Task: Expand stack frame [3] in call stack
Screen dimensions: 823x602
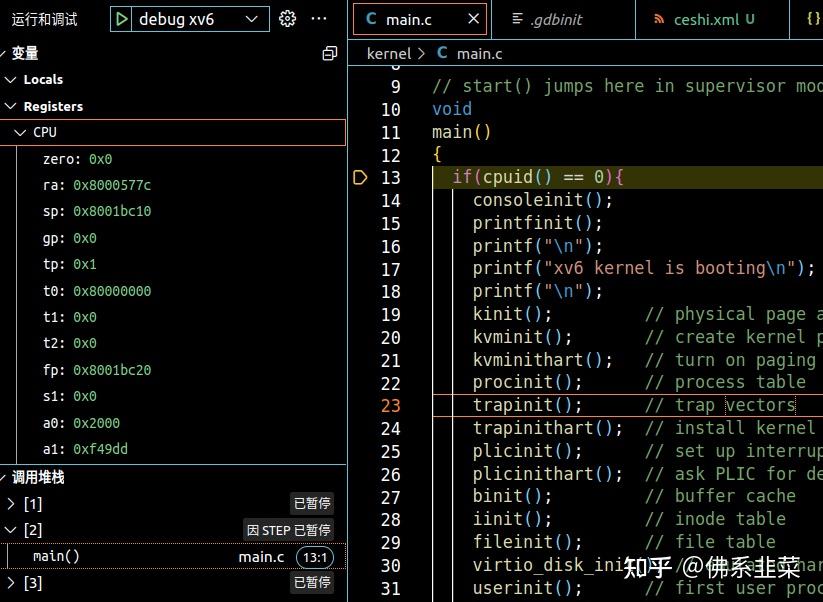Action: tap(11, 582)
